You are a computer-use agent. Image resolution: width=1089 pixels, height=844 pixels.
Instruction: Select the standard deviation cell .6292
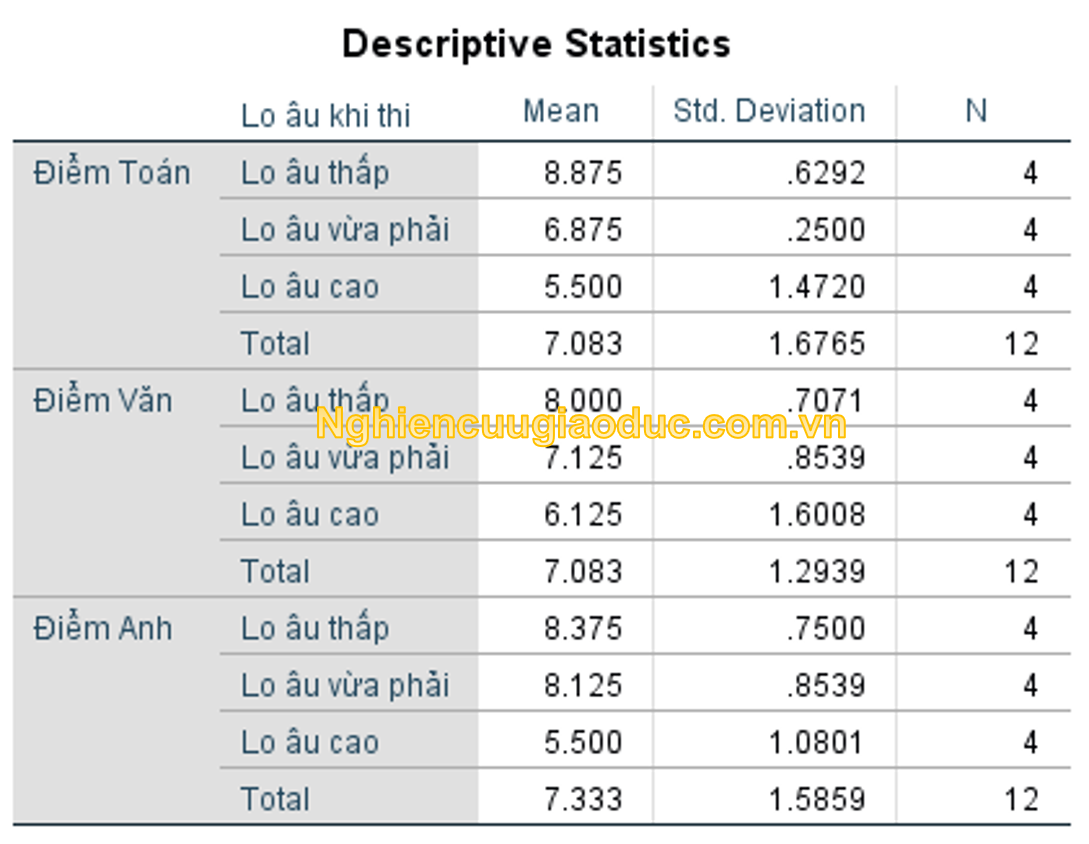click(x=825, y=173)
